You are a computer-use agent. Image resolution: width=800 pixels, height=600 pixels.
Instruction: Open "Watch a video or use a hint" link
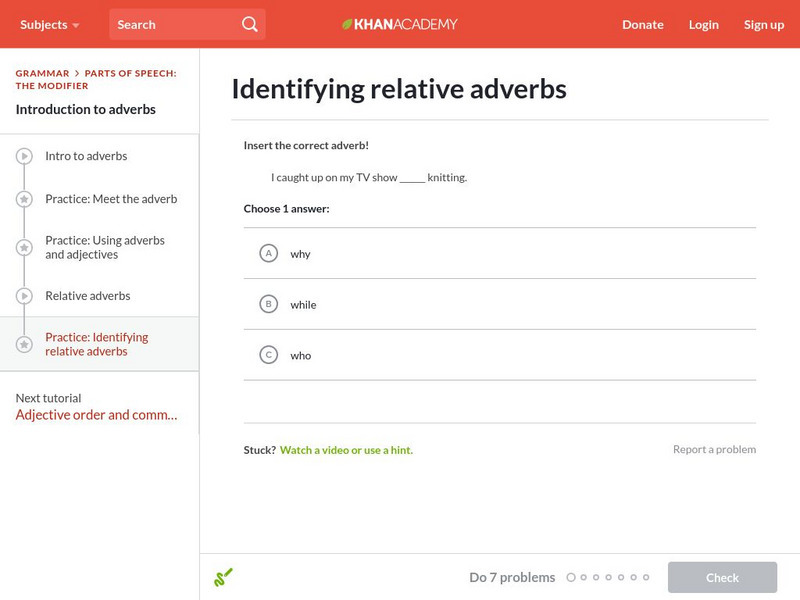pyautogui.click(x=346, y=450)
